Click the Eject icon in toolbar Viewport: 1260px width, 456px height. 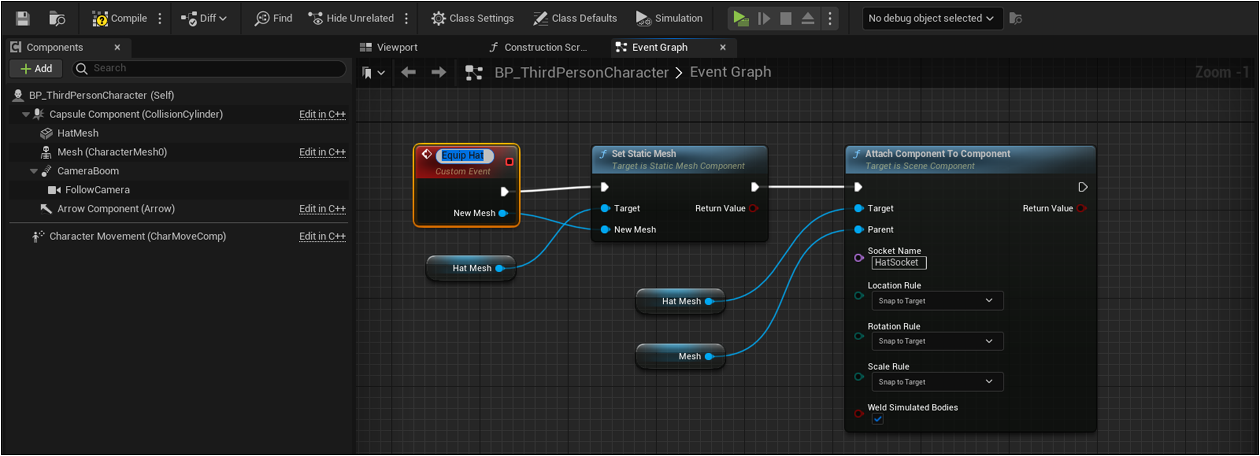pos(808,18)
